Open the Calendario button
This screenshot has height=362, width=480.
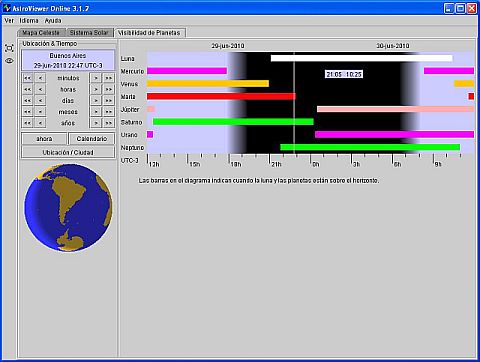[92, 139]
